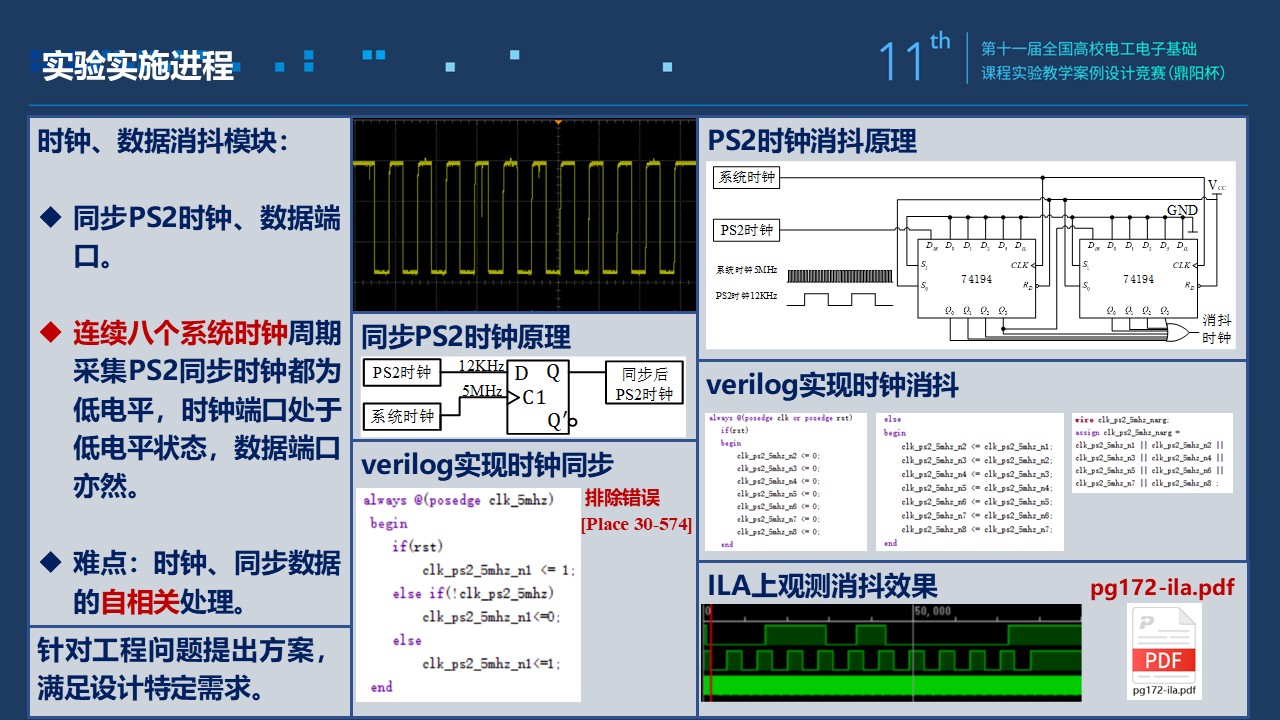Open the ILA debounce waveform capture
Viewport: 1280px width, 720px height.
coord(892,651)
